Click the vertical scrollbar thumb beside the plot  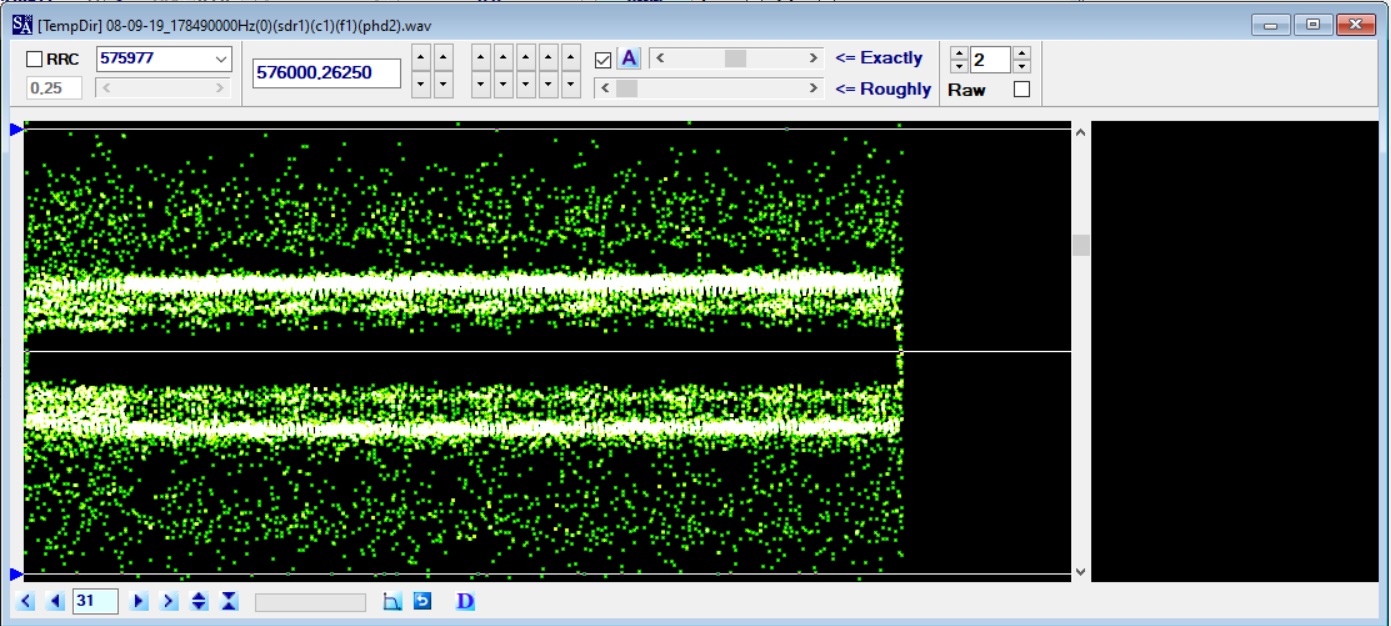coord(1080,245)
